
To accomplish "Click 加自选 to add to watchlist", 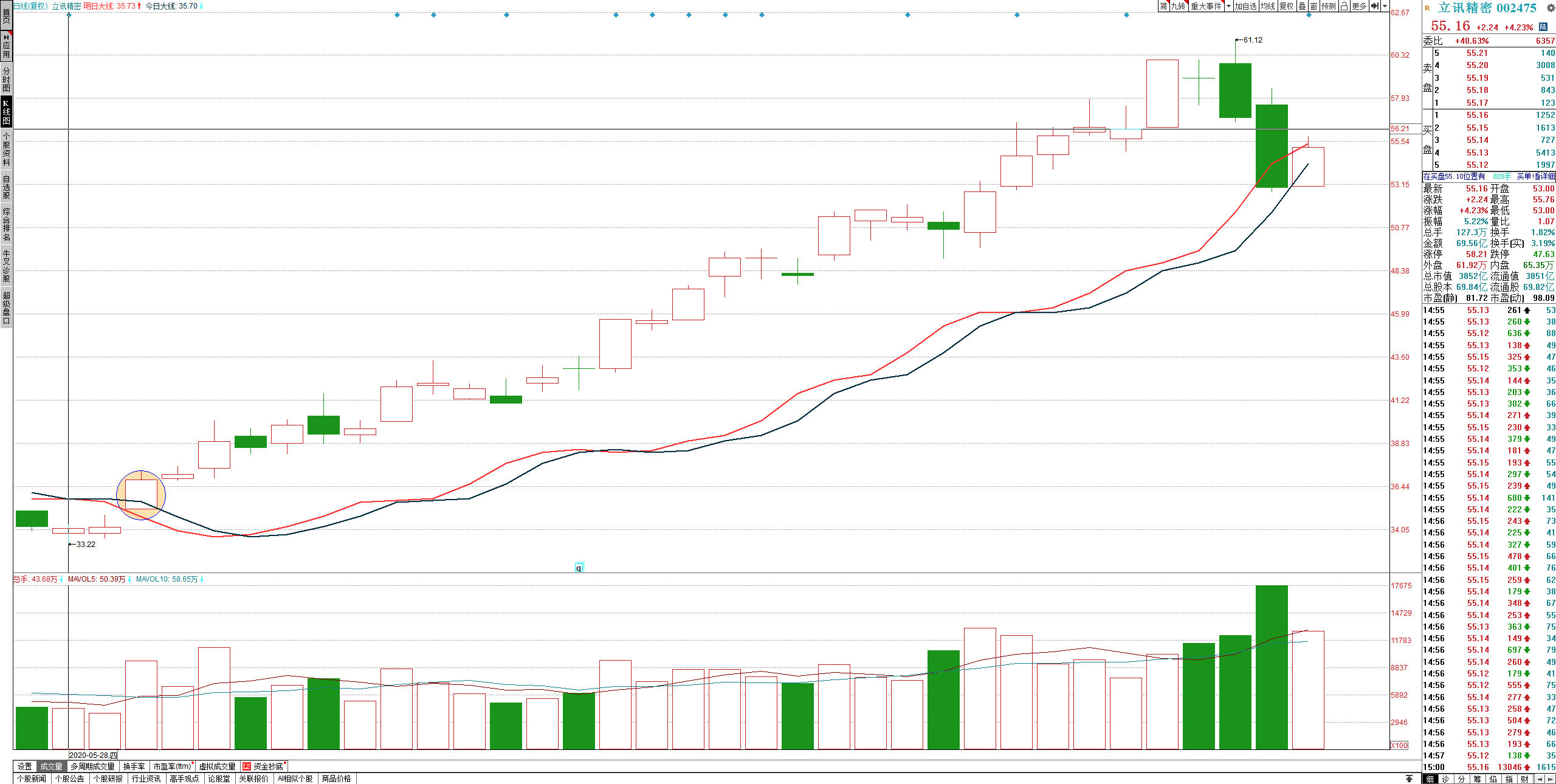I will 1246,6.
